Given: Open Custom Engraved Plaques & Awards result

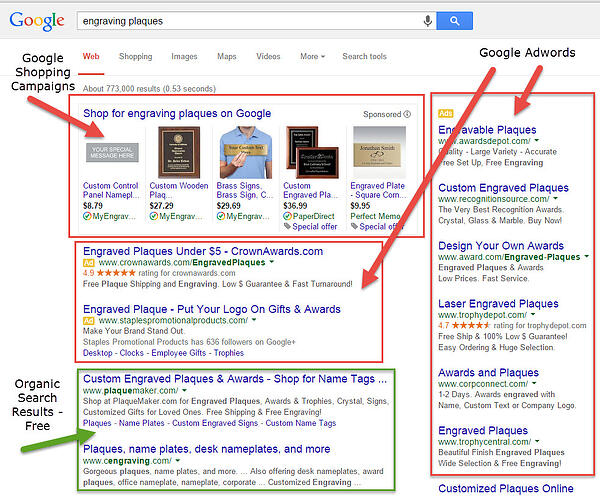Looking at the screenshot, I should 235,379.
